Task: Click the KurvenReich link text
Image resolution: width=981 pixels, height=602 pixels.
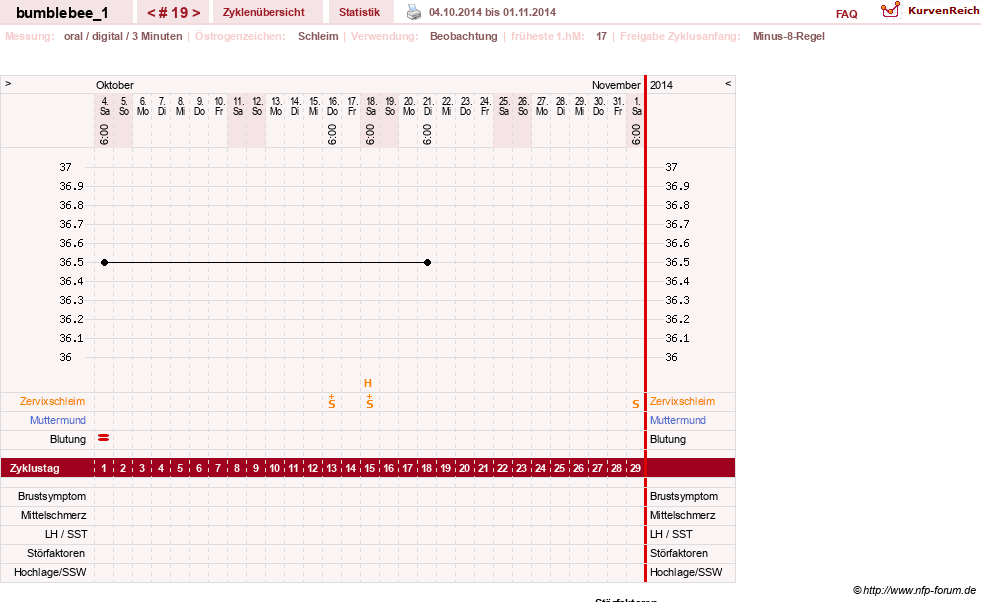Action: point(943,11)
